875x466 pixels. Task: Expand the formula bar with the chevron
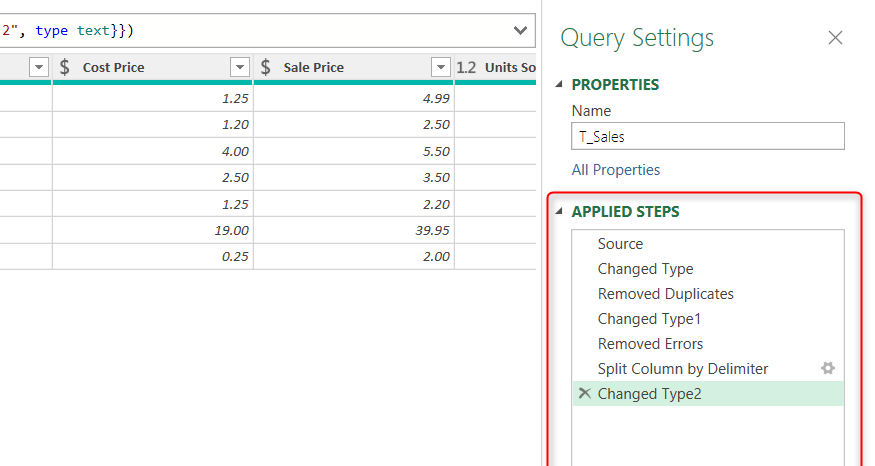click(520, 31)
